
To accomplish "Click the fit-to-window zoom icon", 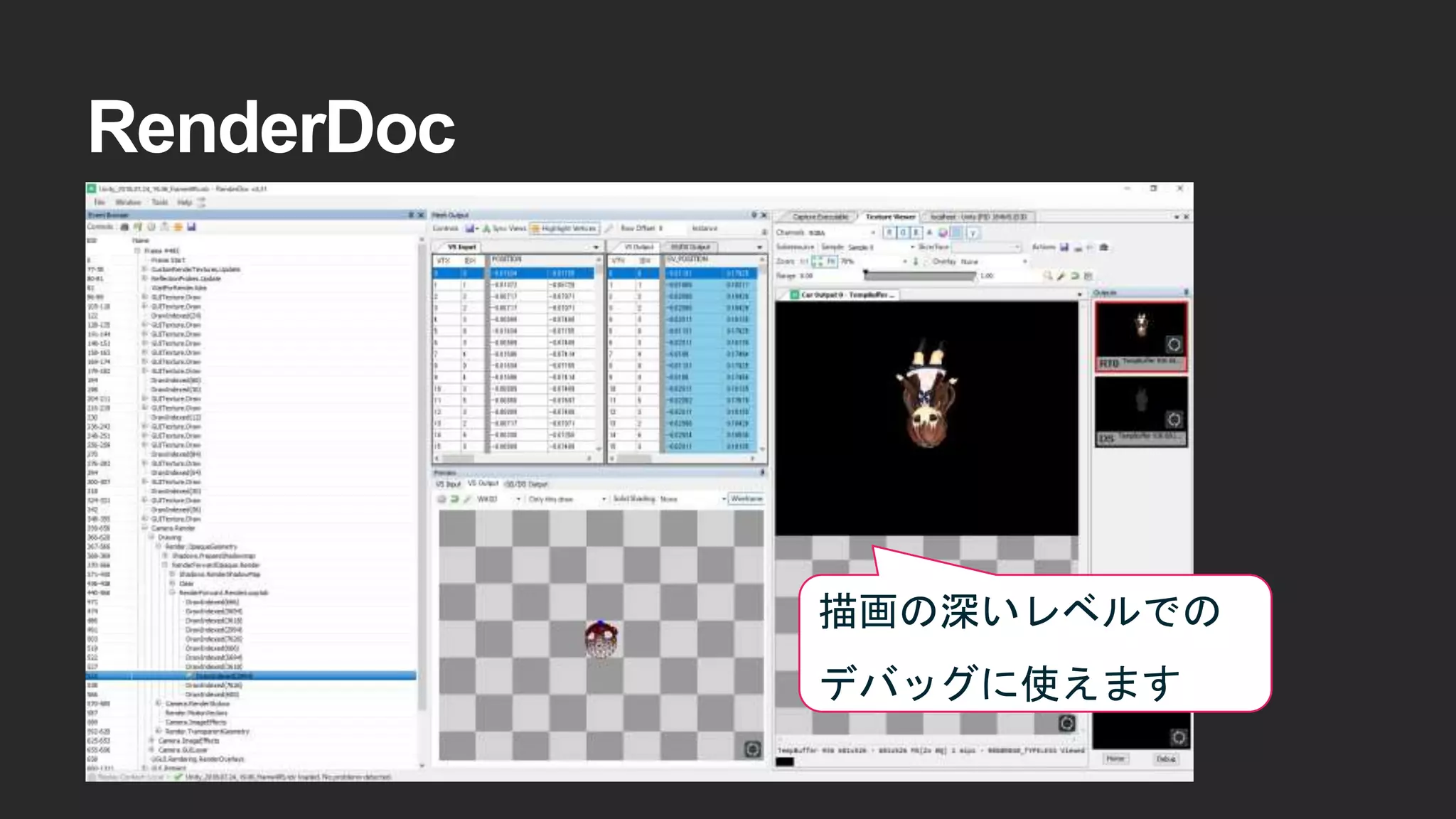I will pos(817,262).
